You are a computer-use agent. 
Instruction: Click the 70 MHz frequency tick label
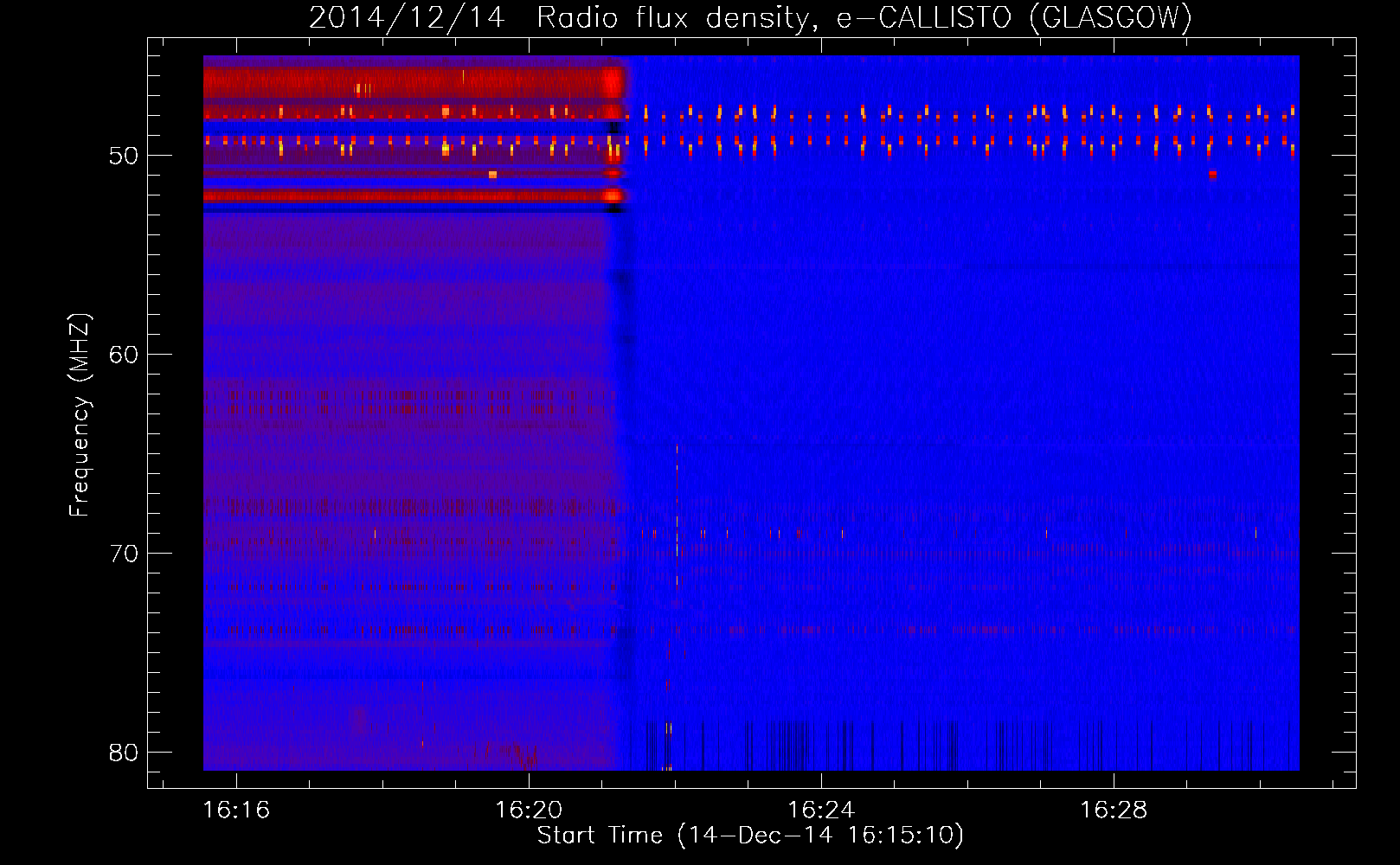124,554
